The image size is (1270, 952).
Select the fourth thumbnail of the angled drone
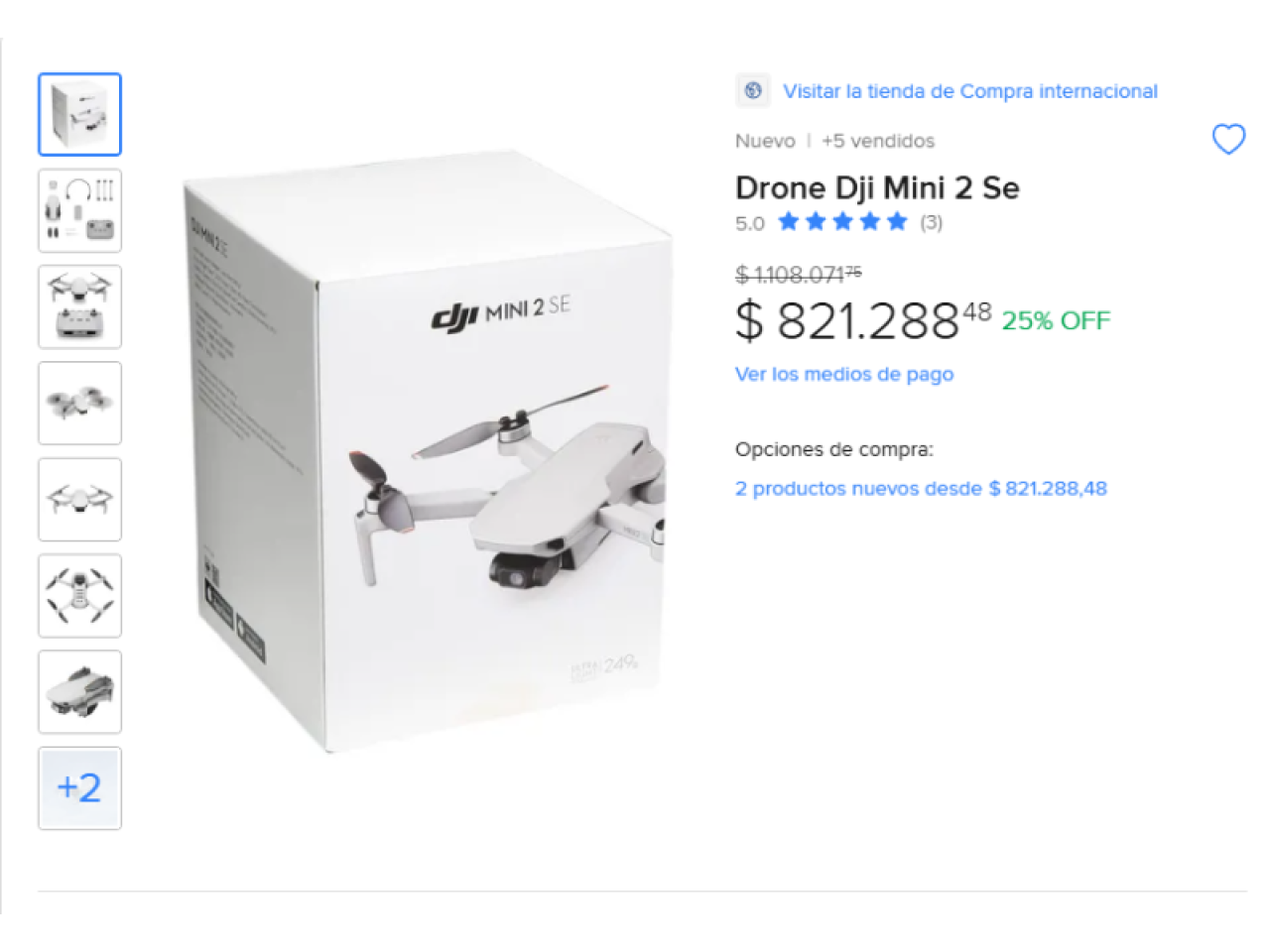[x=79, y=403]
